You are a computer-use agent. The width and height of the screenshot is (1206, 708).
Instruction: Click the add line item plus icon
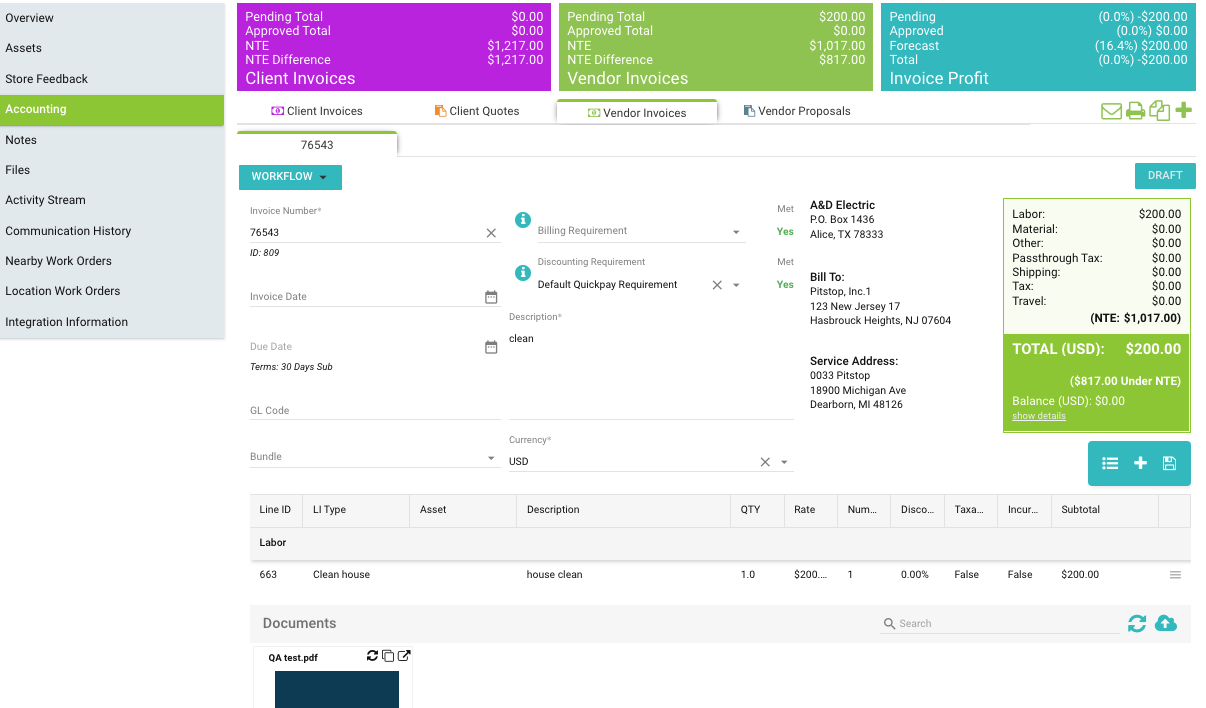coord(1140,463)
